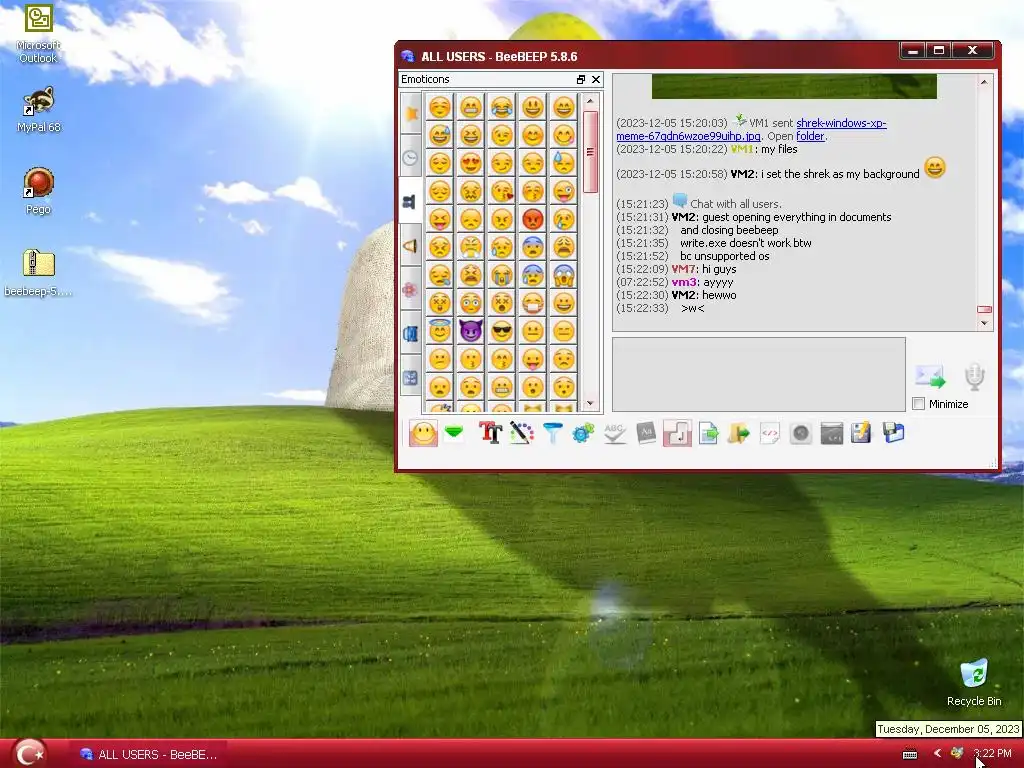This screenshot has height=768, width=1024.
Task: Select the symbols emoticons tab
Action: pos(411,377)
